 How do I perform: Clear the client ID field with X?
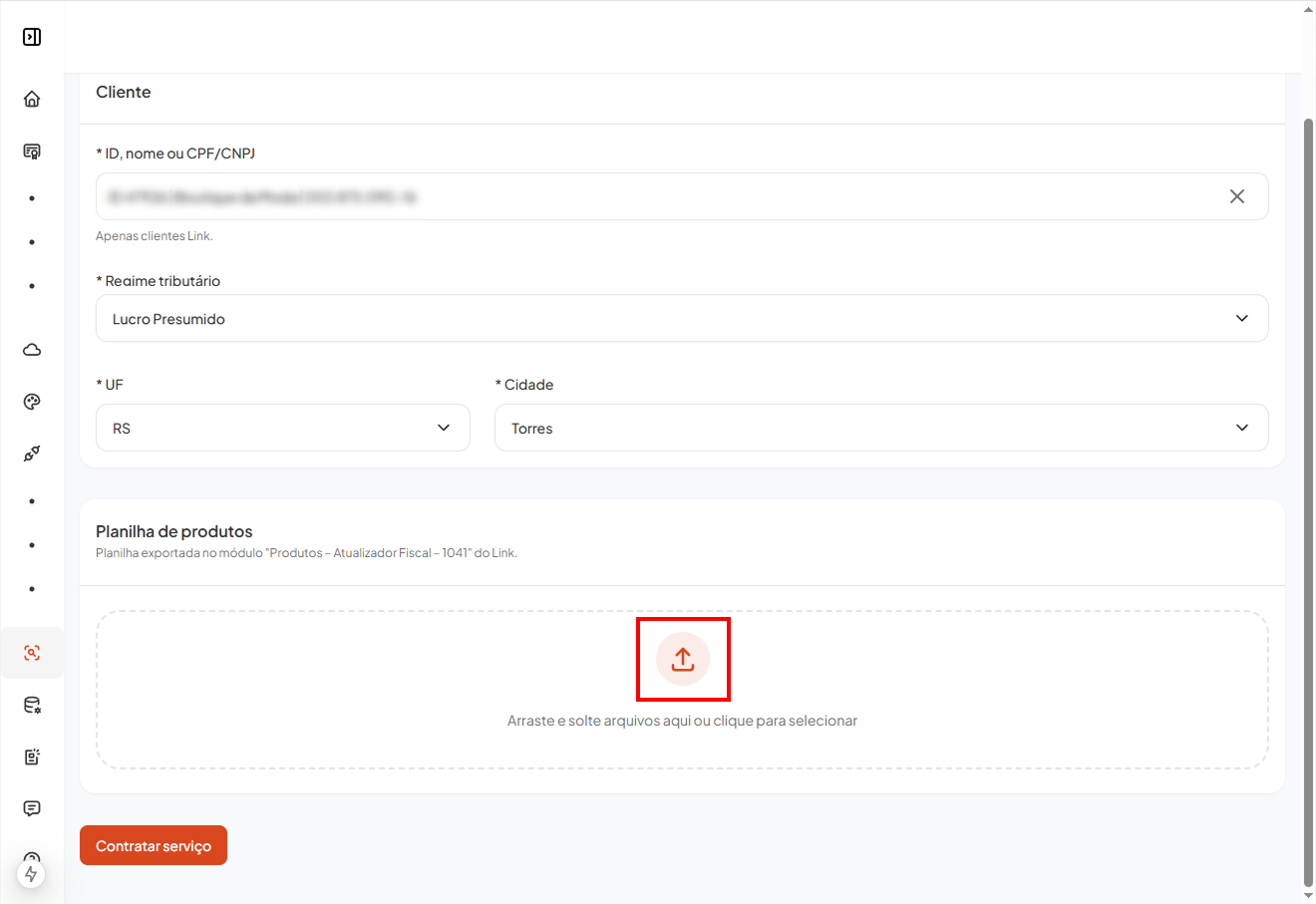point(1236,196)
